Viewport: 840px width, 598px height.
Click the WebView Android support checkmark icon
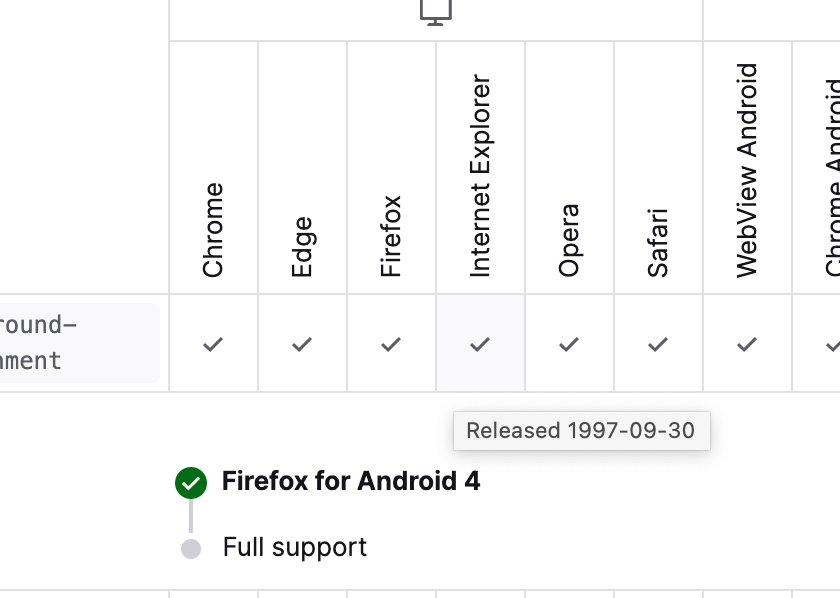[x=747, y=344]
